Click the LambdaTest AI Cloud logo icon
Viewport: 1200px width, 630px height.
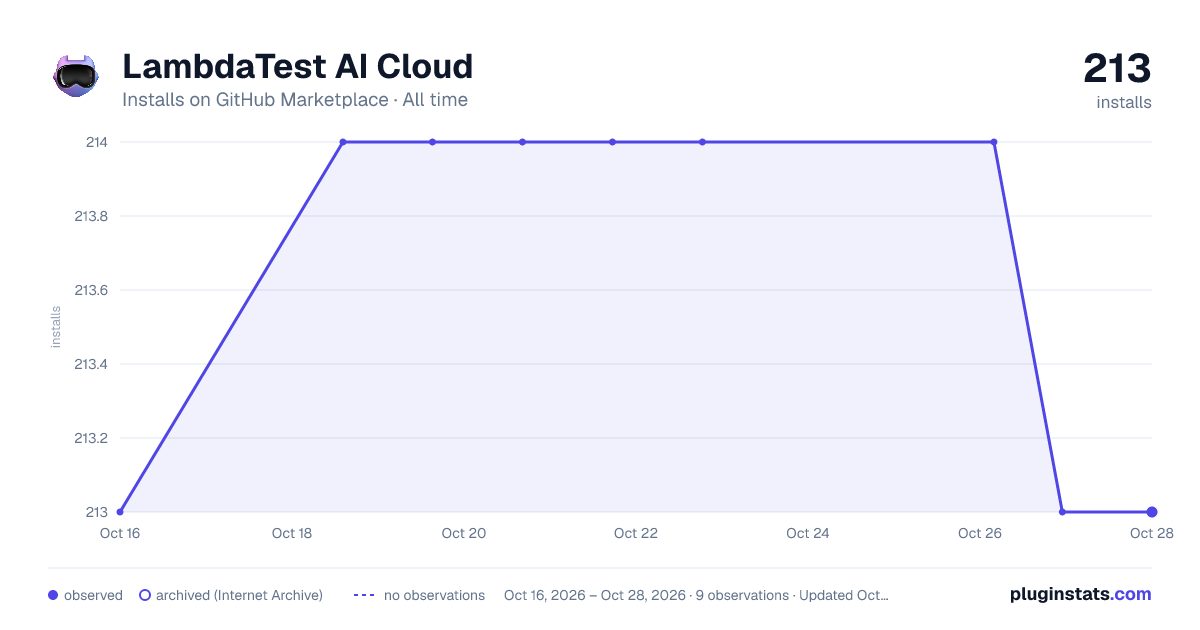pyautogui.click(x=76, y=76)
